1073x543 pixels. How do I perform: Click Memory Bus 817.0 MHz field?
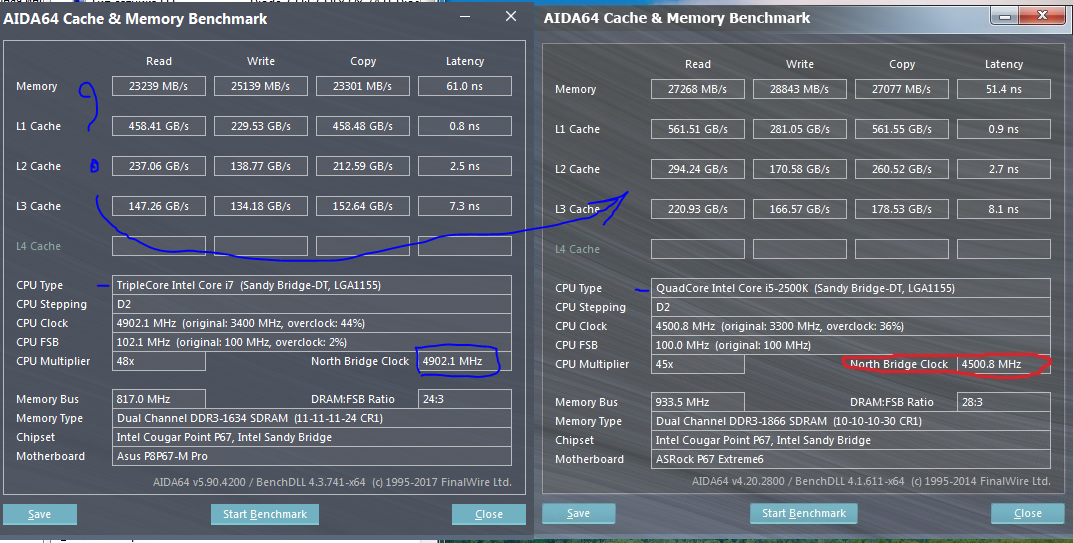159,399
